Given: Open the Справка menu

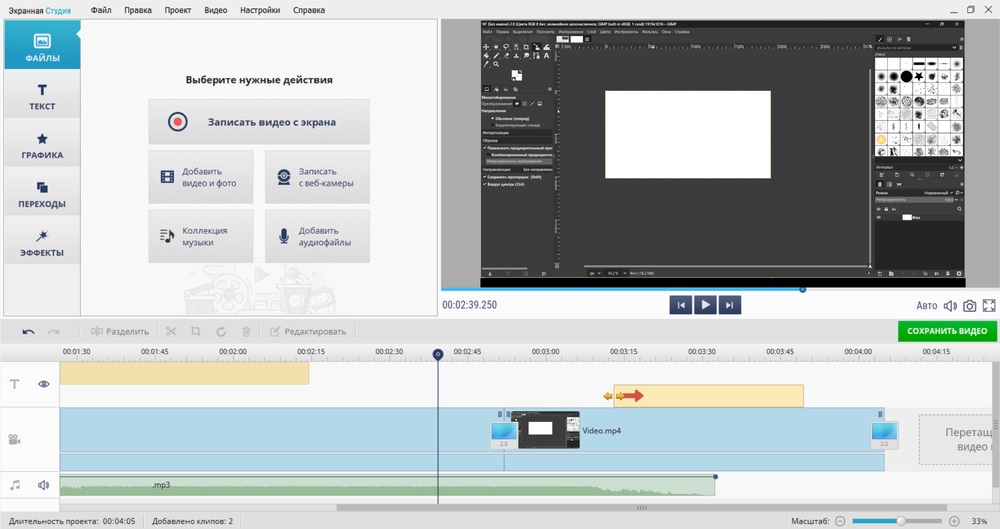Looking at the screenshot, I should tap(309, 10).
